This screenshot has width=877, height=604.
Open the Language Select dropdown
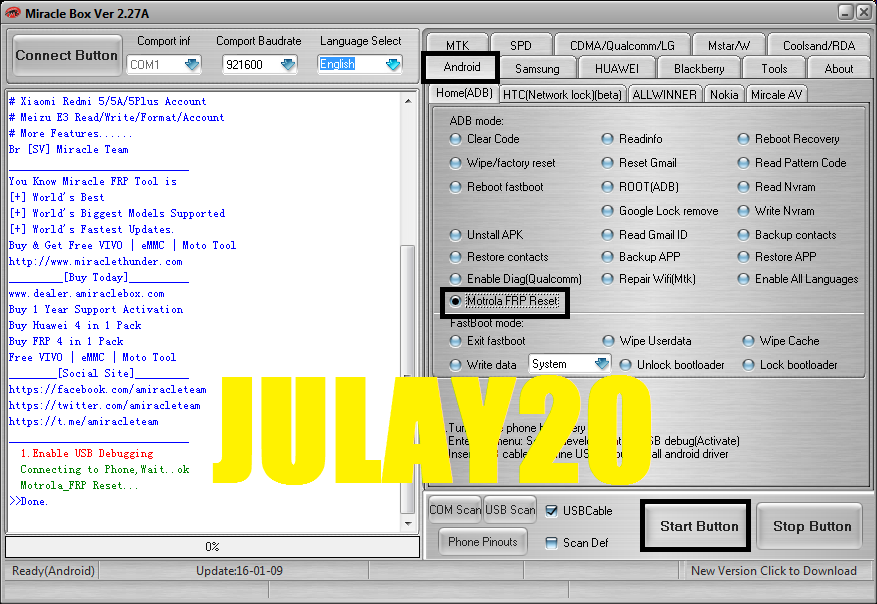pyautogui.click(x=360, y=65)
